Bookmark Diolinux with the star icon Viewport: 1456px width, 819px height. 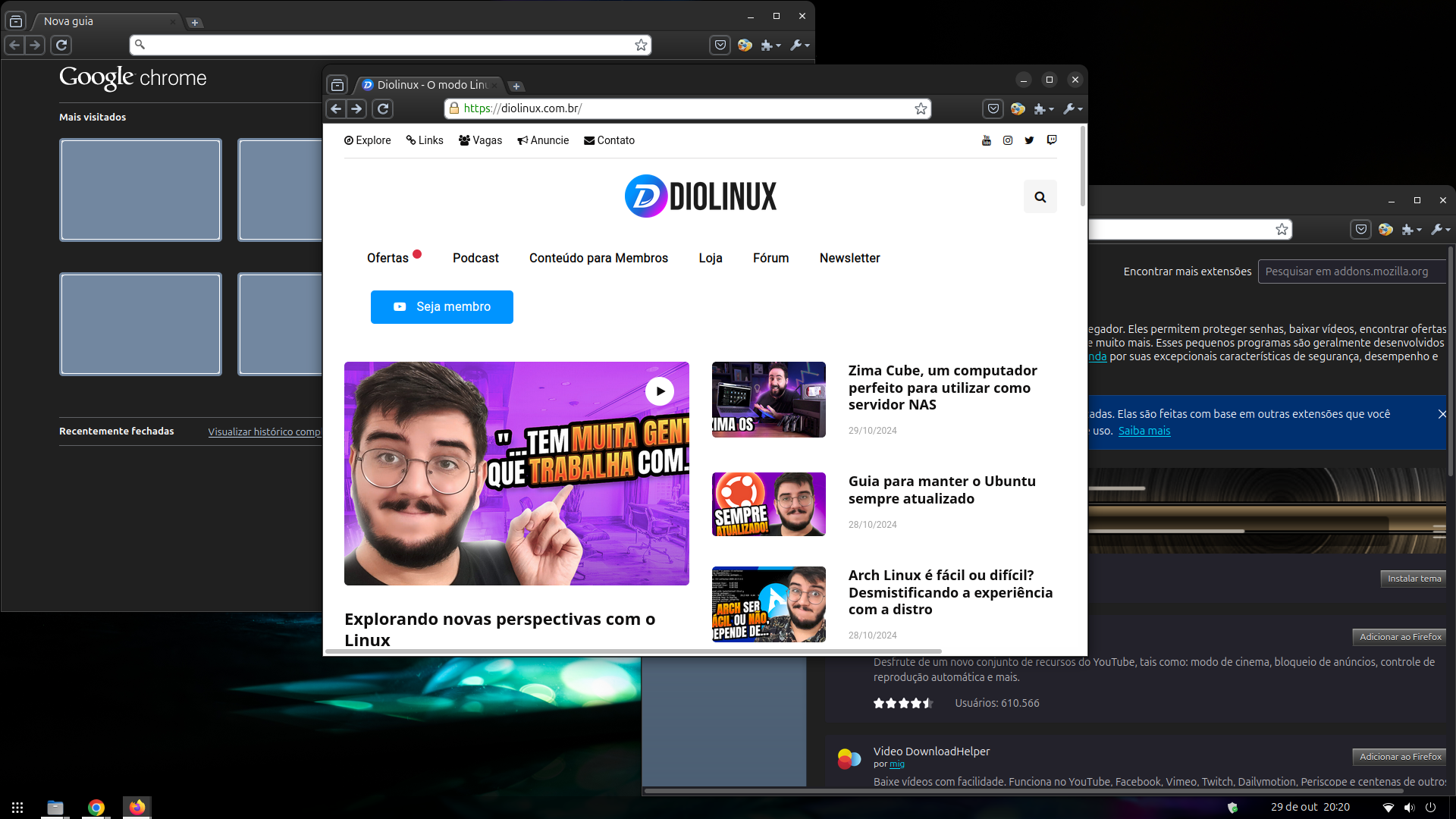[x=921, y=108]
